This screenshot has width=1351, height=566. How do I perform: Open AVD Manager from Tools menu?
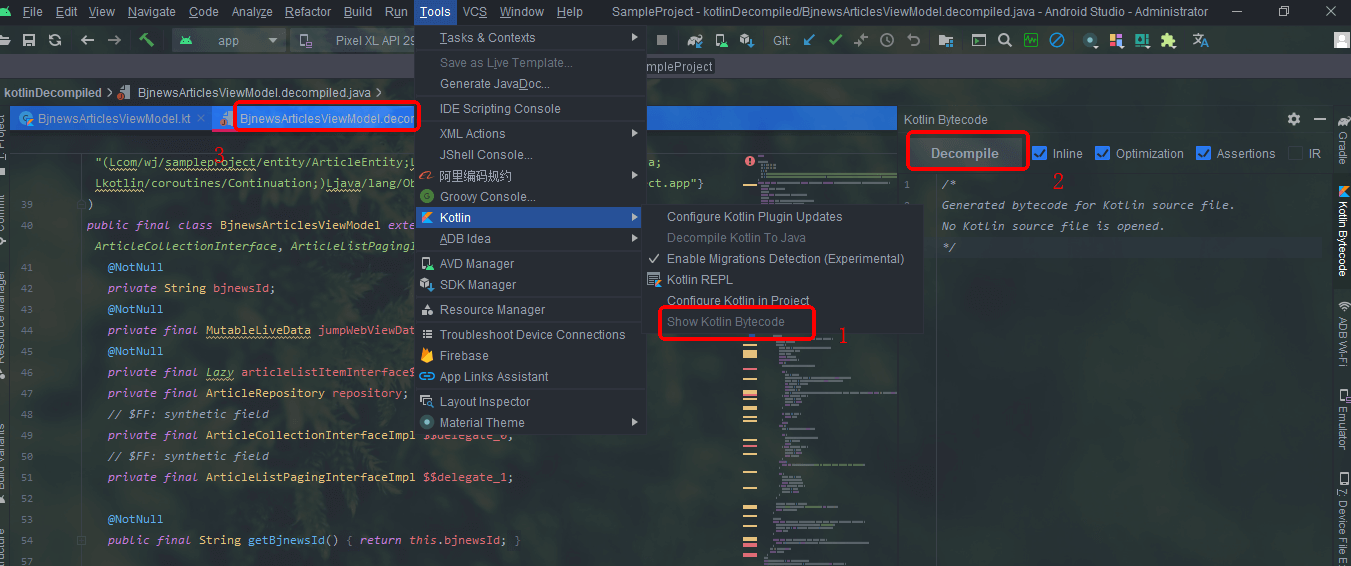point(530,264)
